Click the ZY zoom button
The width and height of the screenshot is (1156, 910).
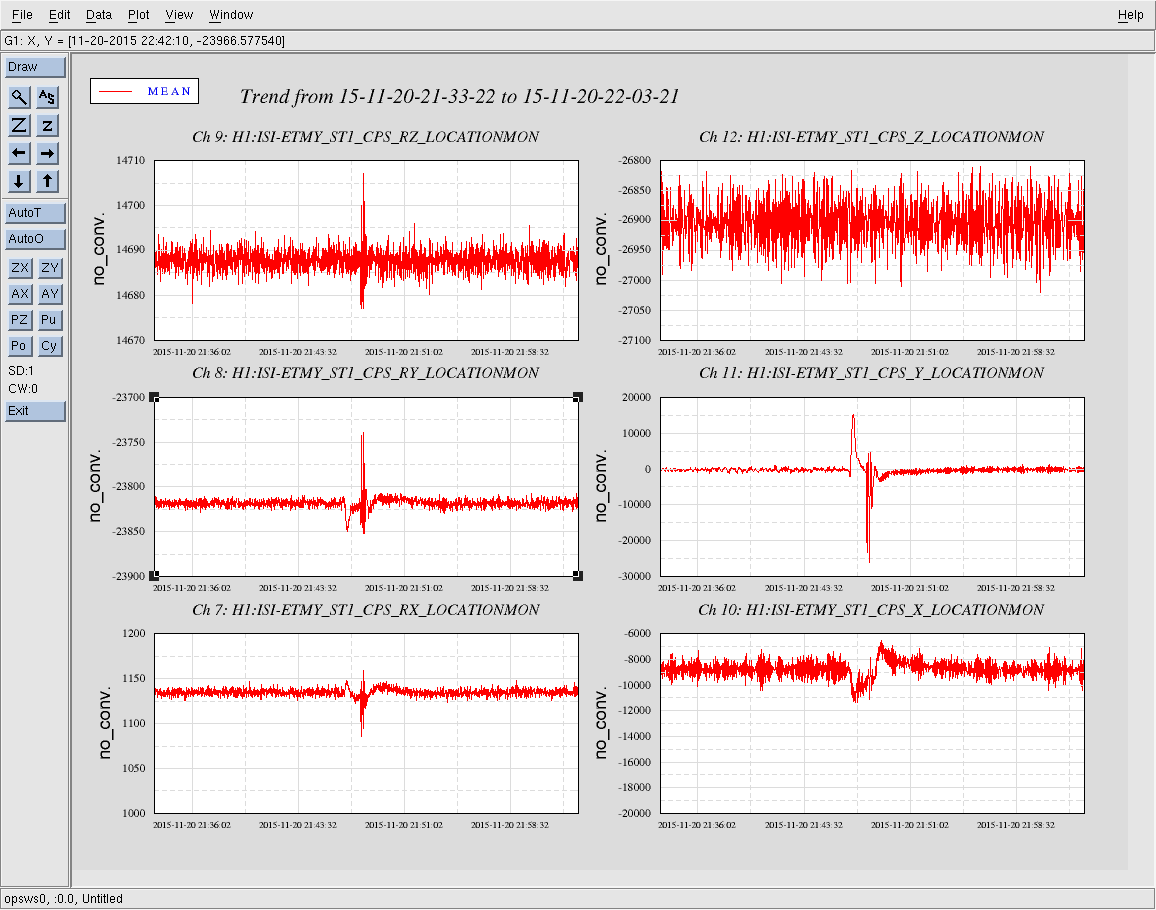[50, 268]
